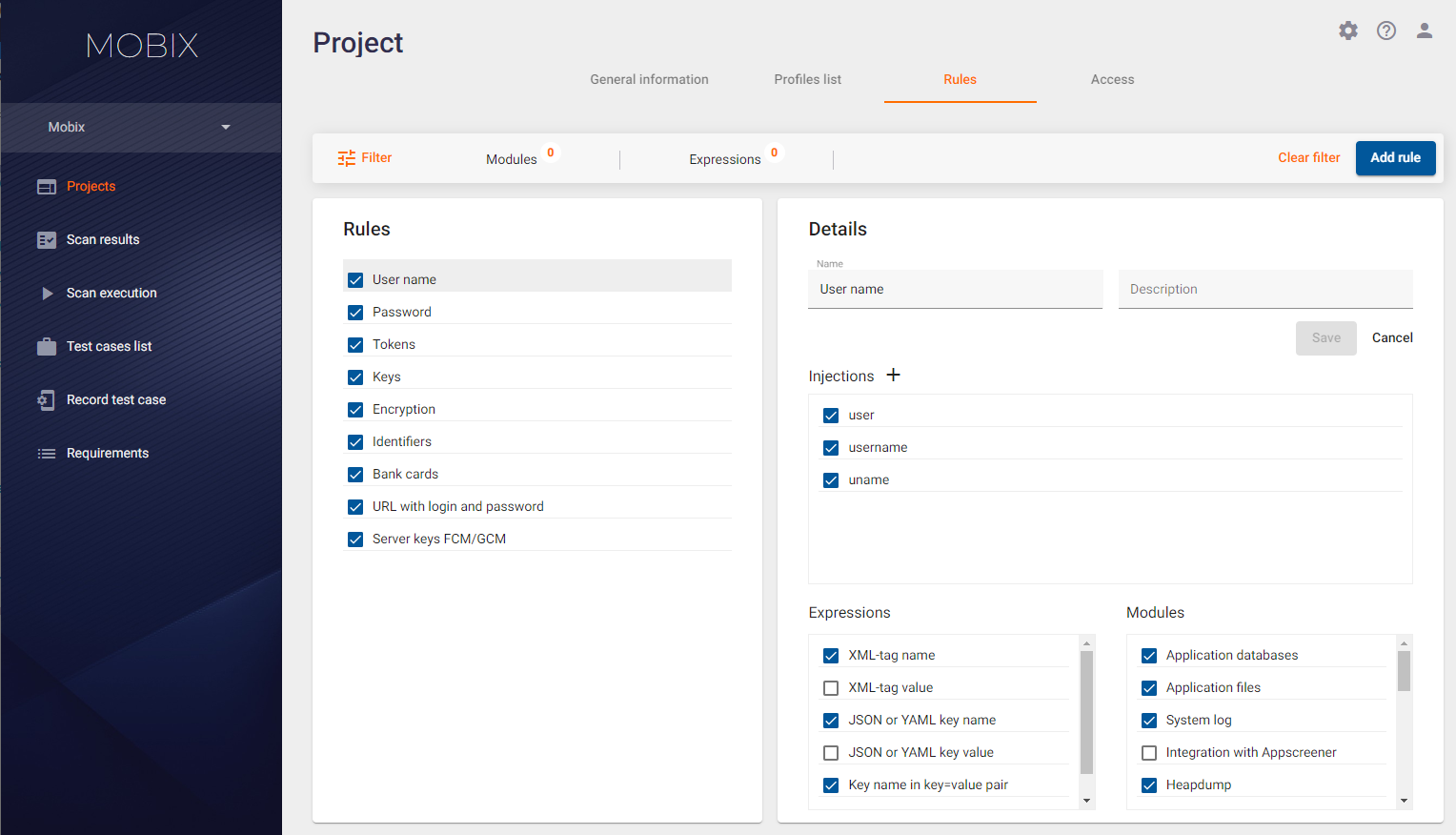Click the Test cases list briefcase icon
Image resolution: width=1456 pixels, height=835 pixels.
pyautogui.click(x=47, y=347)
